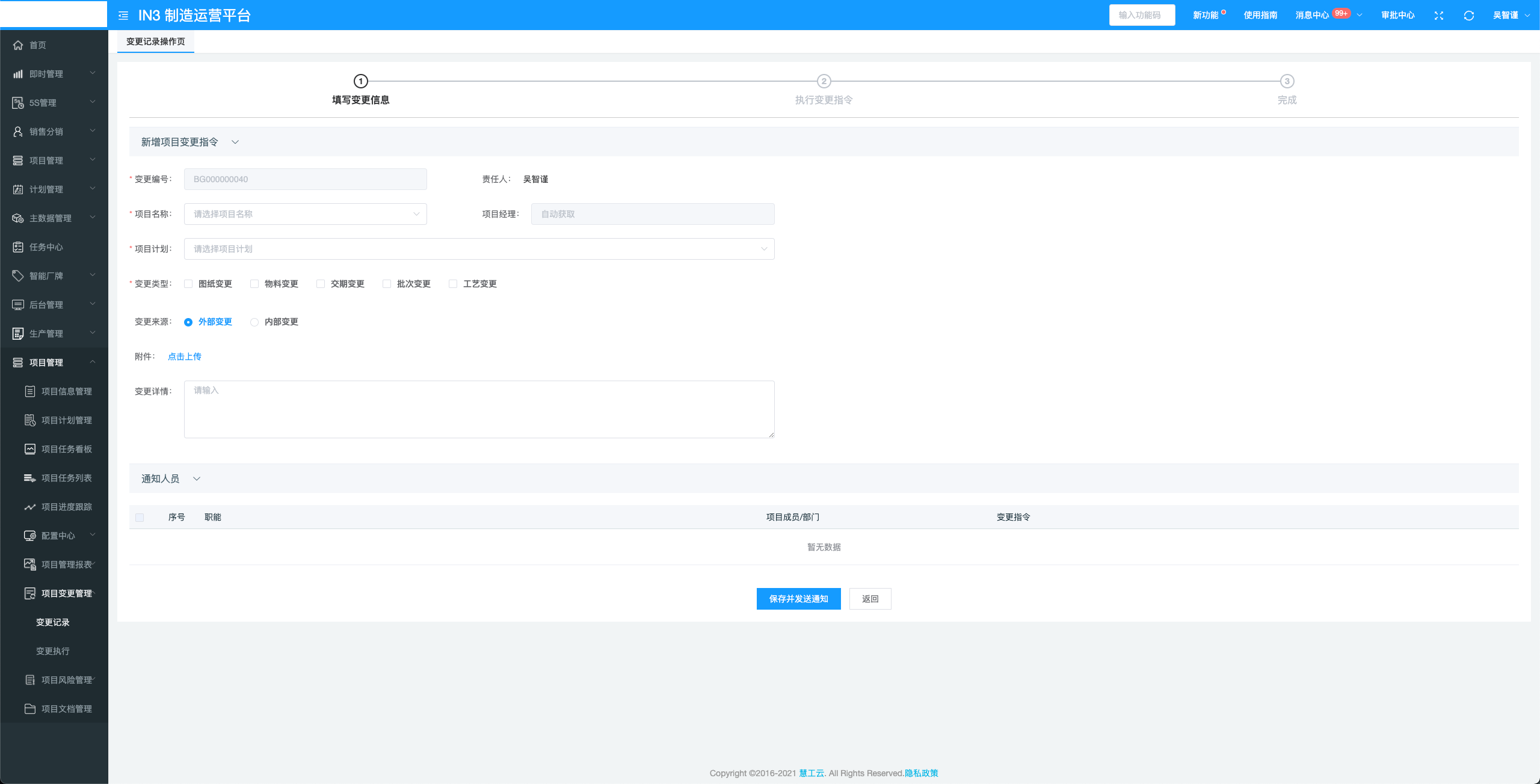The height and width of the screenshot is (784, 1540).
Task: Click step 2 执行变更指令 progress marker
Action: (x=824, y=81)
